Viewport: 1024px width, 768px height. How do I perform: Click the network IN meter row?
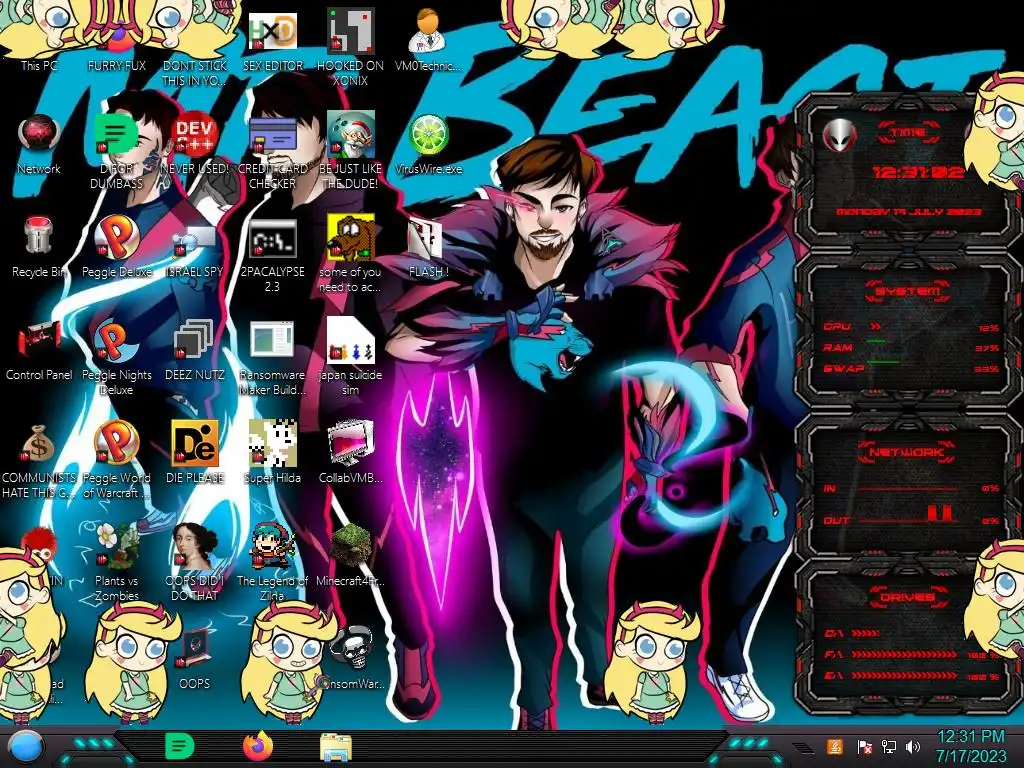coord(910,488)
